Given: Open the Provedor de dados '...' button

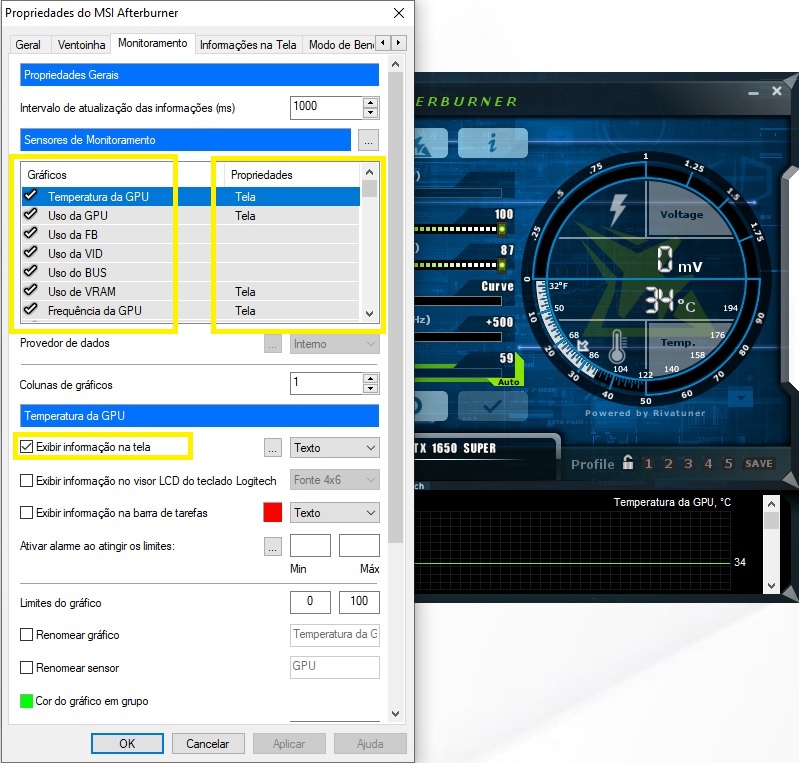Looking at the screenshot, I should tap(273, 344).
